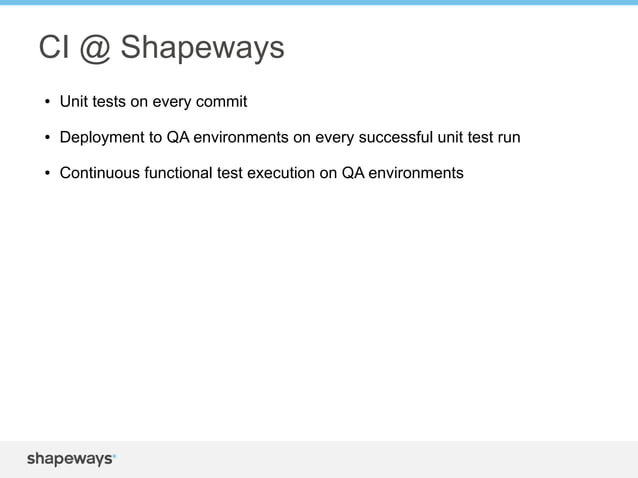Select the 'Continuous functional test execution' bullet
The width and height of the screenshot is (638, 478).
click(x=262, y=173)
